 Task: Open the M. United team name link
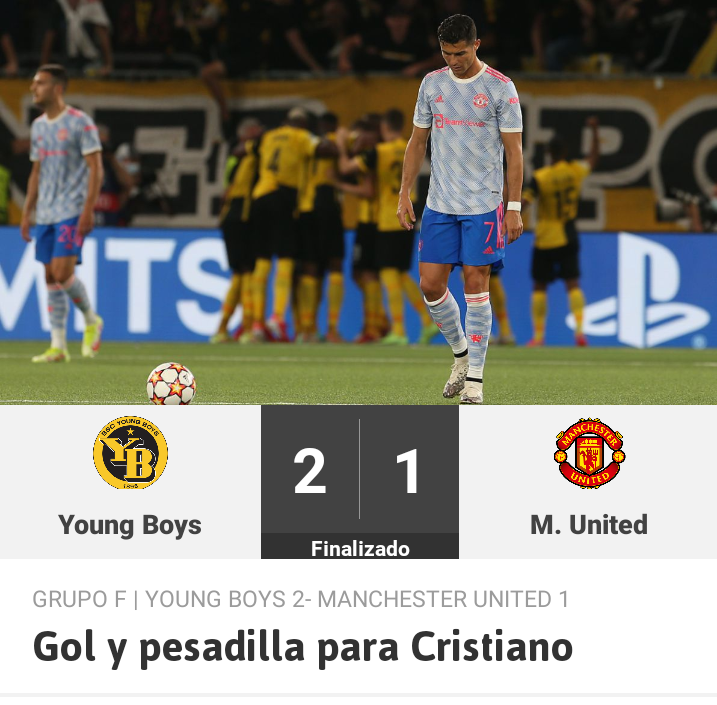click(589, 524)
